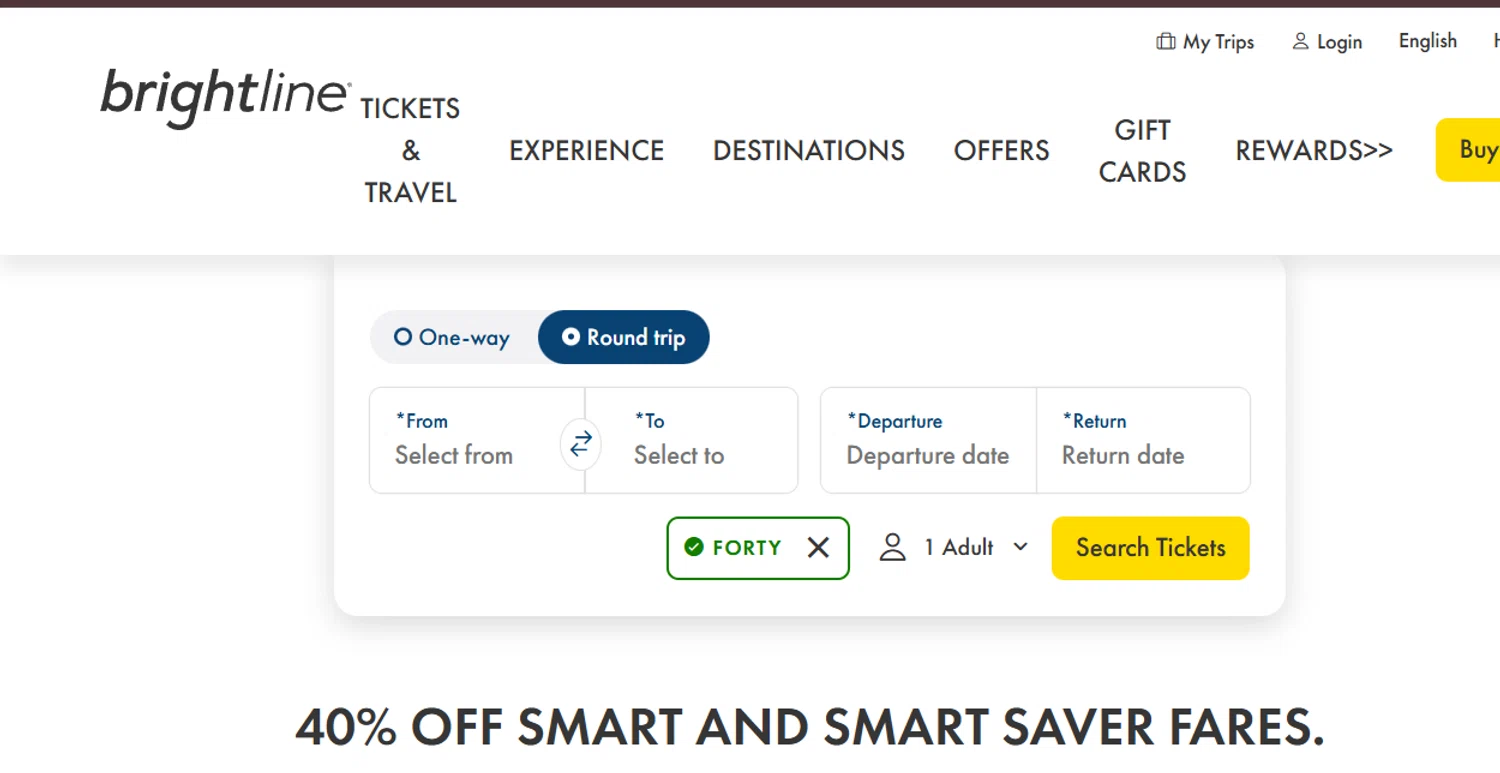
Task: Click the passenger person icon
Action: 892,547
